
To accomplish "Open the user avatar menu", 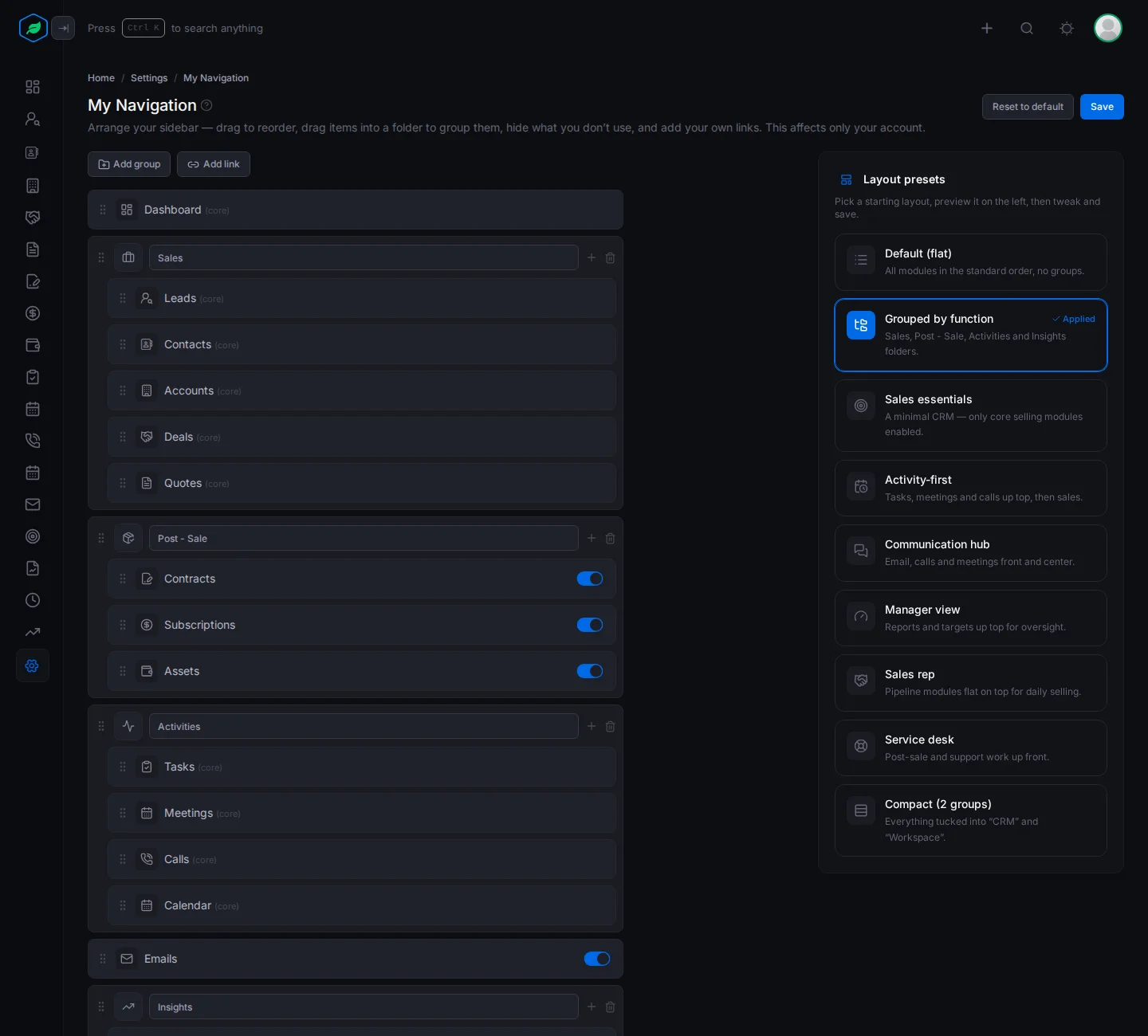I will [x=1108, y=28].
